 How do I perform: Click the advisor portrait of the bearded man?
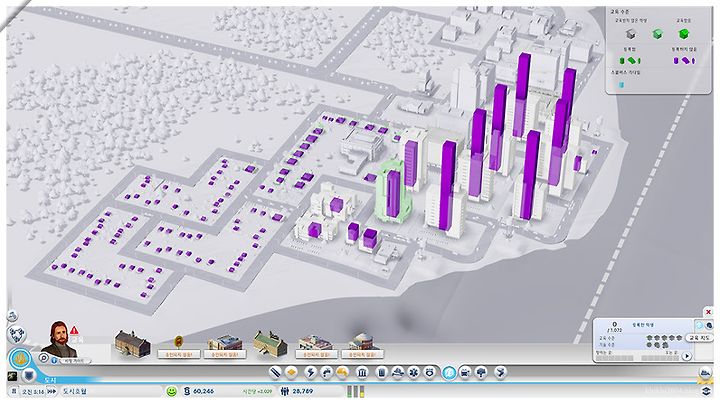(x=59, y=339)
